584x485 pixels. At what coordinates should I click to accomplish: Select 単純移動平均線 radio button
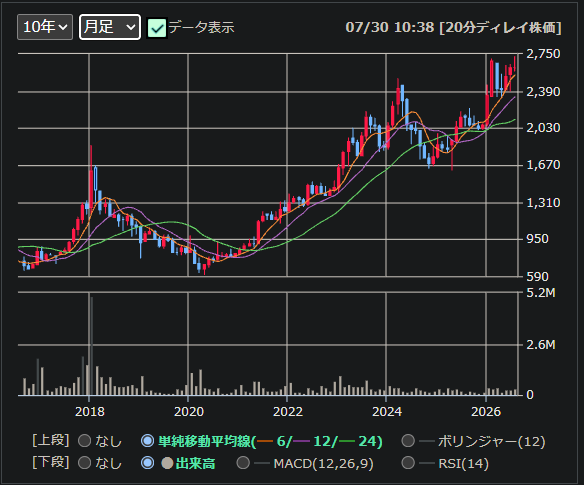[147, 441]
